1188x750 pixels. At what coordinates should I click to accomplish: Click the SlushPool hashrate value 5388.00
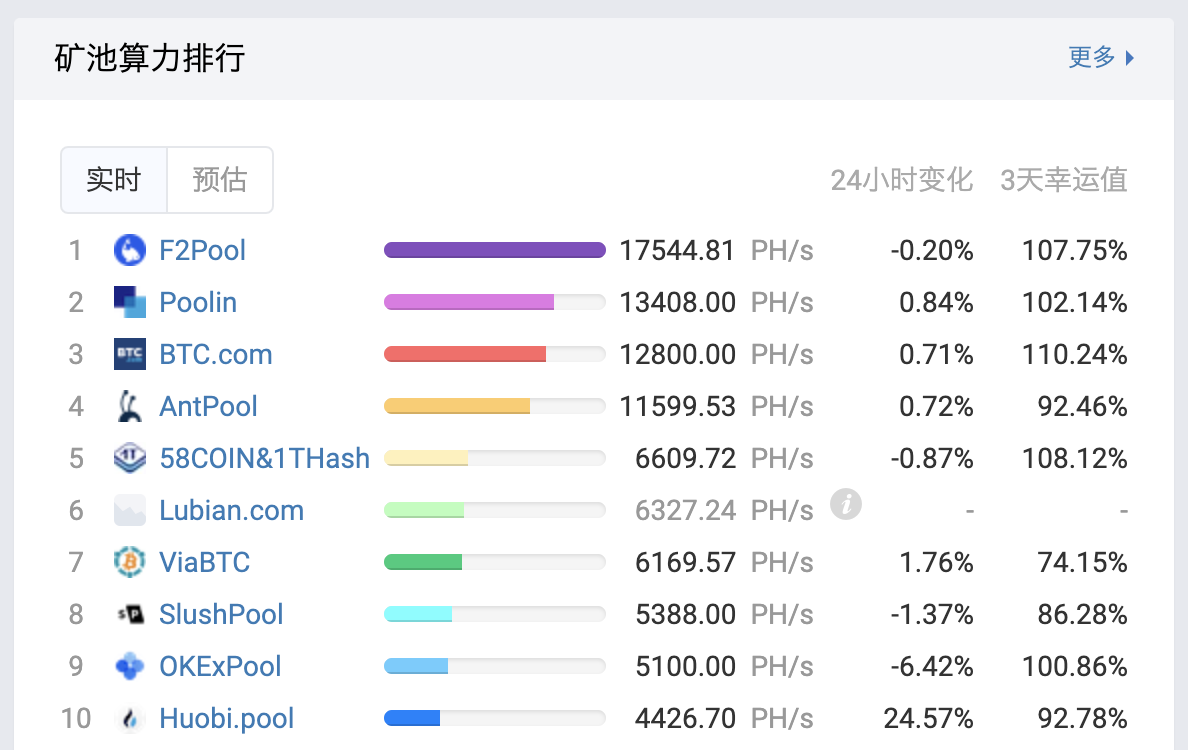(686, 614)
